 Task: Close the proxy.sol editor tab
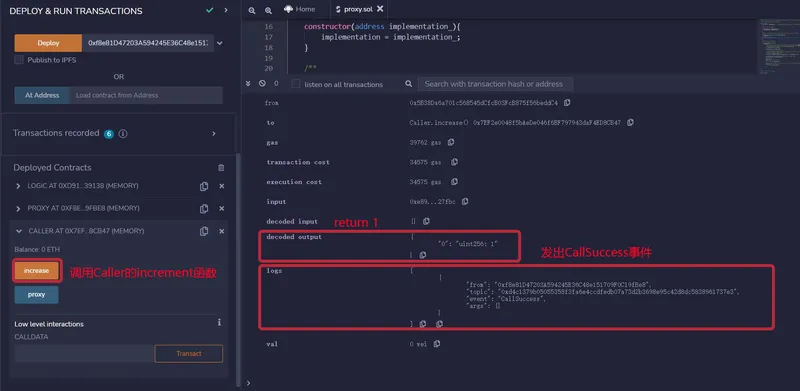[380, 9]
